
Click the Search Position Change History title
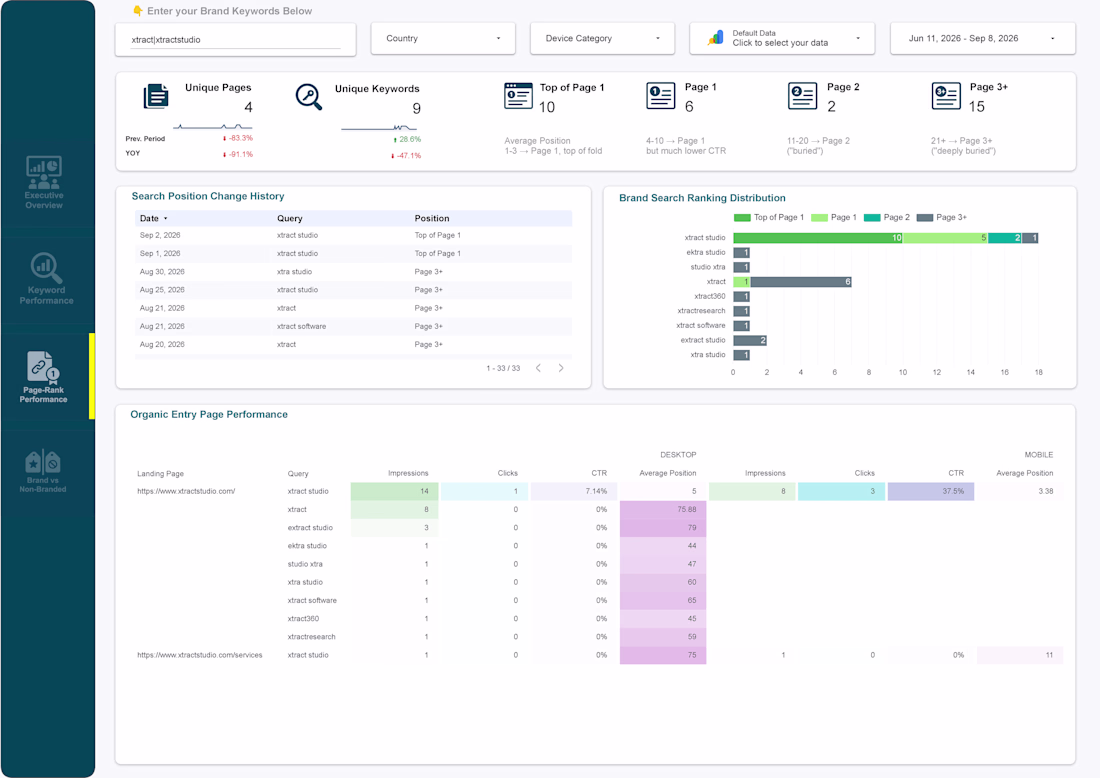pos(208,196)
